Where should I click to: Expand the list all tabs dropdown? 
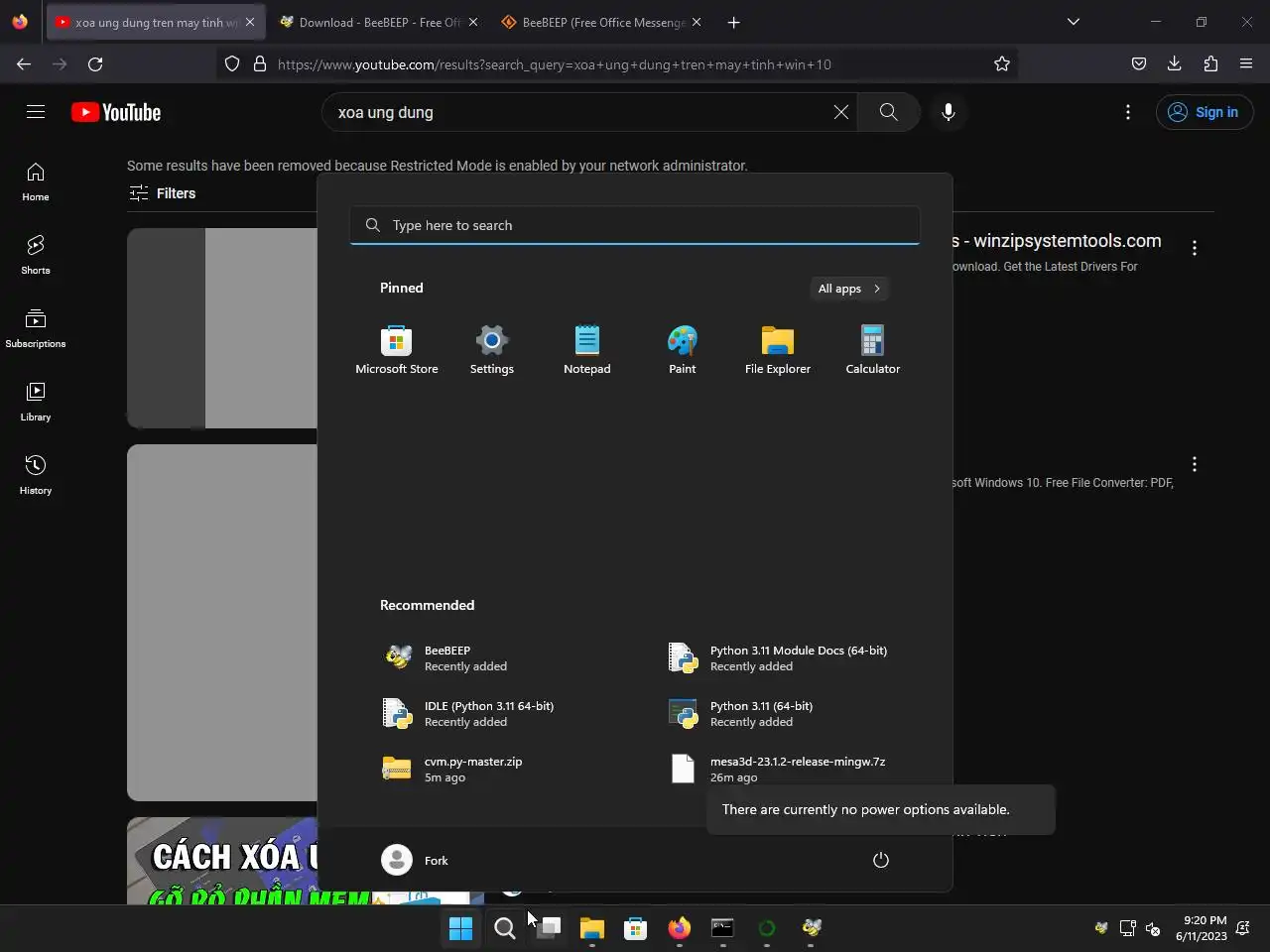click(x=1073, y=22)
